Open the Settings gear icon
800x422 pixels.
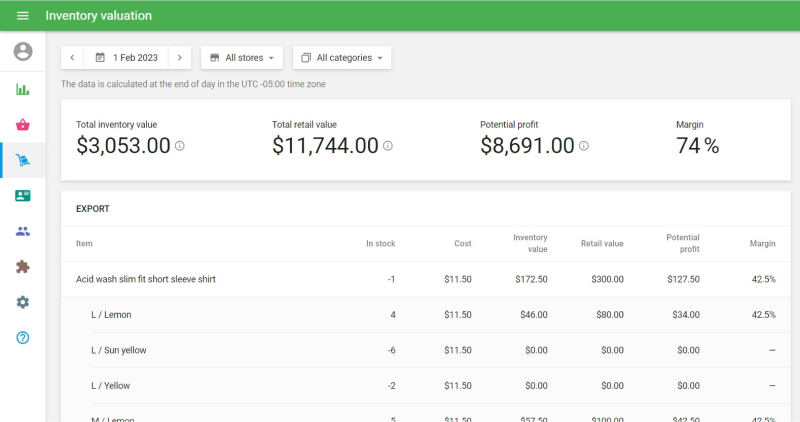click(23, 302)
